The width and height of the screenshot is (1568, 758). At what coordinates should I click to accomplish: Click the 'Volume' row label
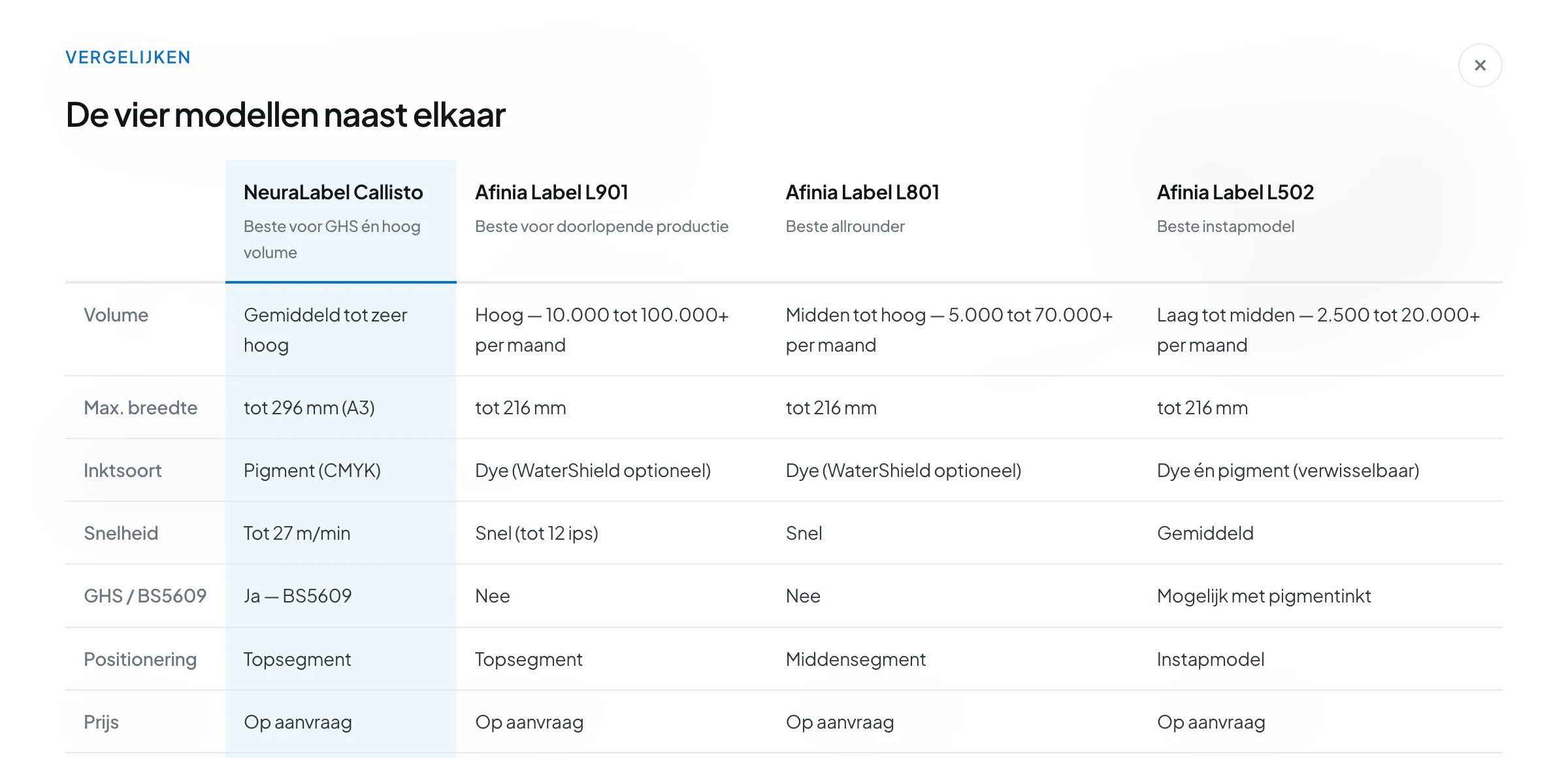(116, 315)
